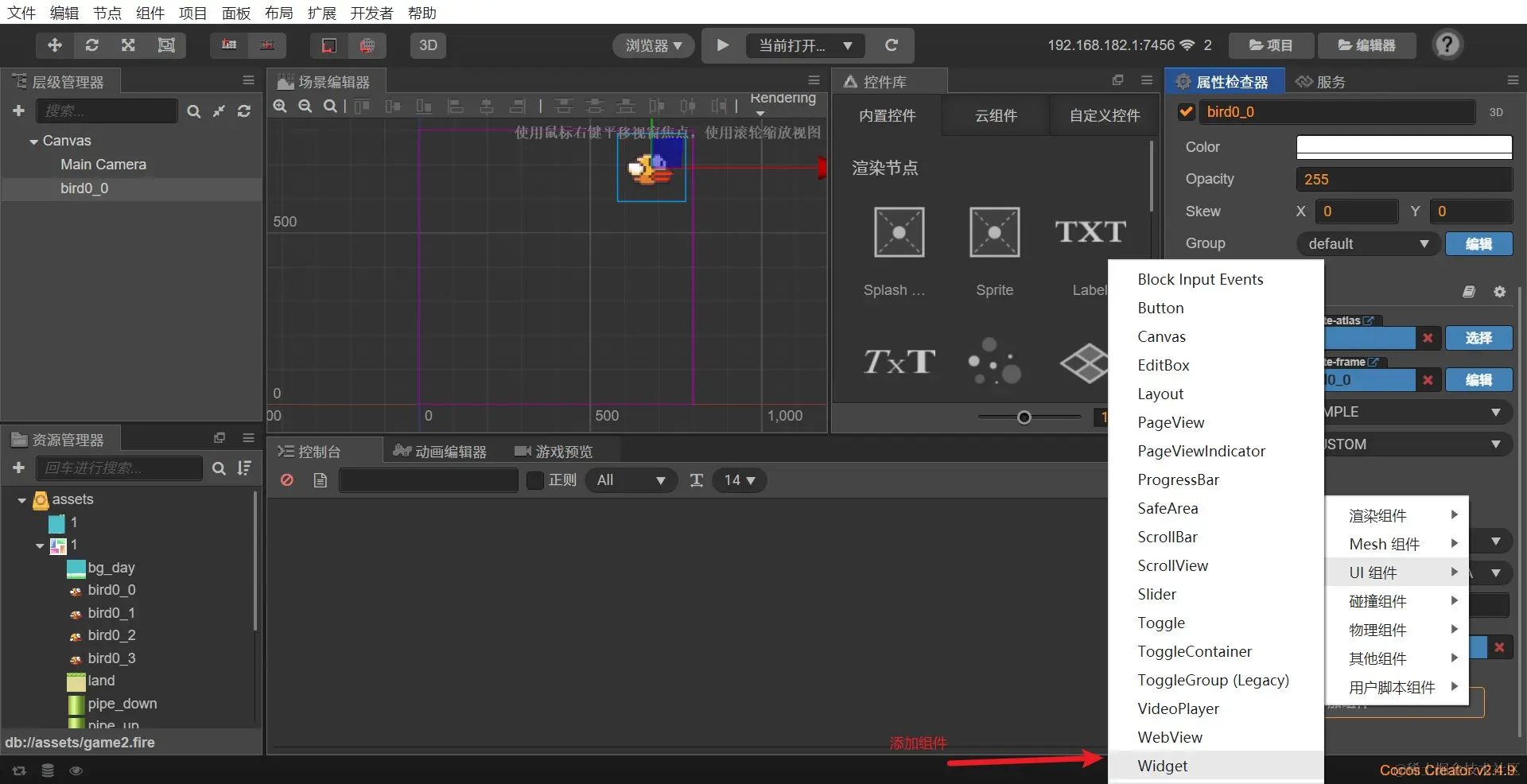The width and height of the screenshot is (1527, 784).
Task: Add a Splash Sprite node from widget library
Action: click(899, 251)
